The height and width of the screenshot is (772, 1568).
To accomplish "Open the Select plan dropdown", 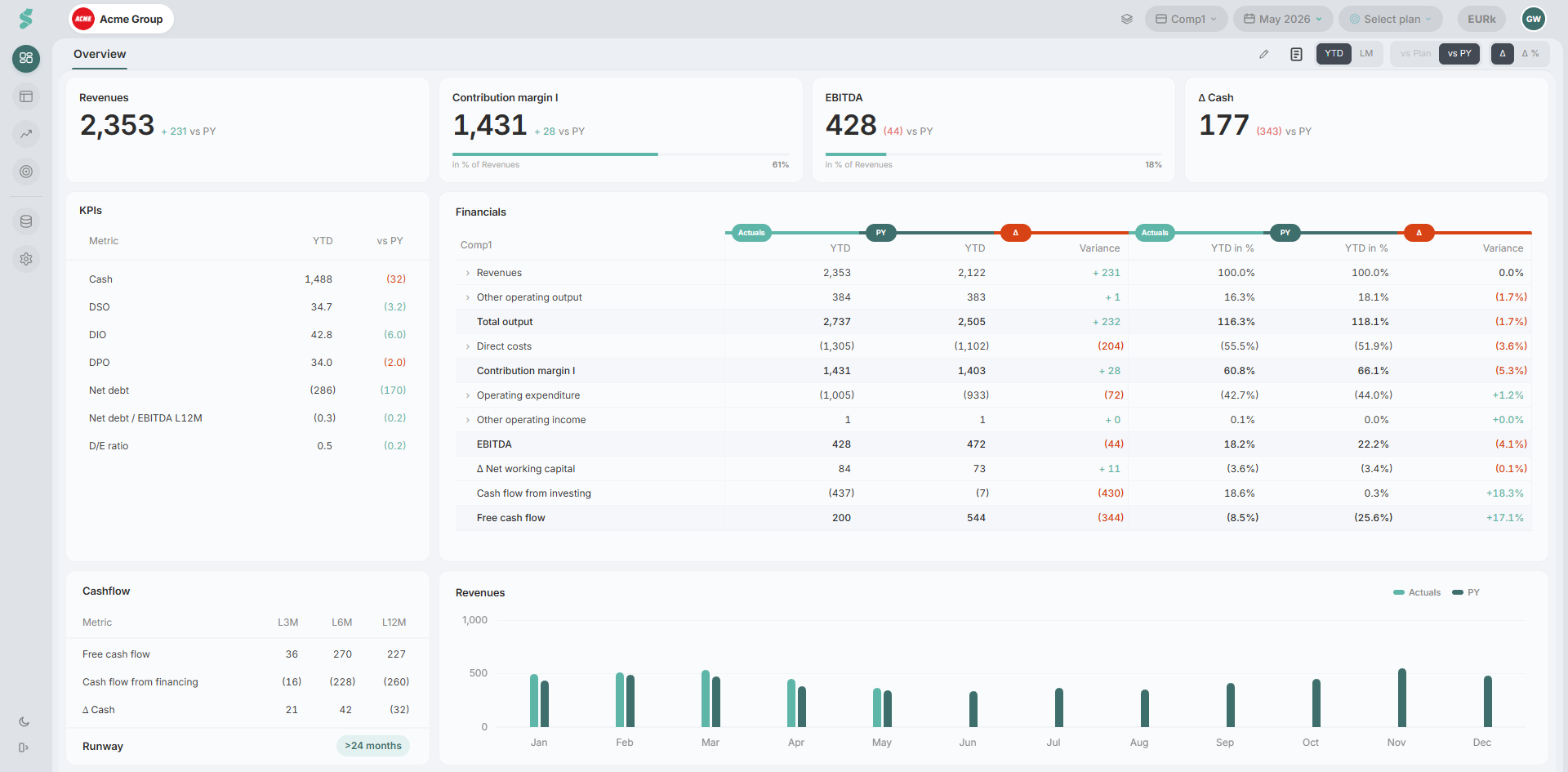I will (x=1391, y=19).
